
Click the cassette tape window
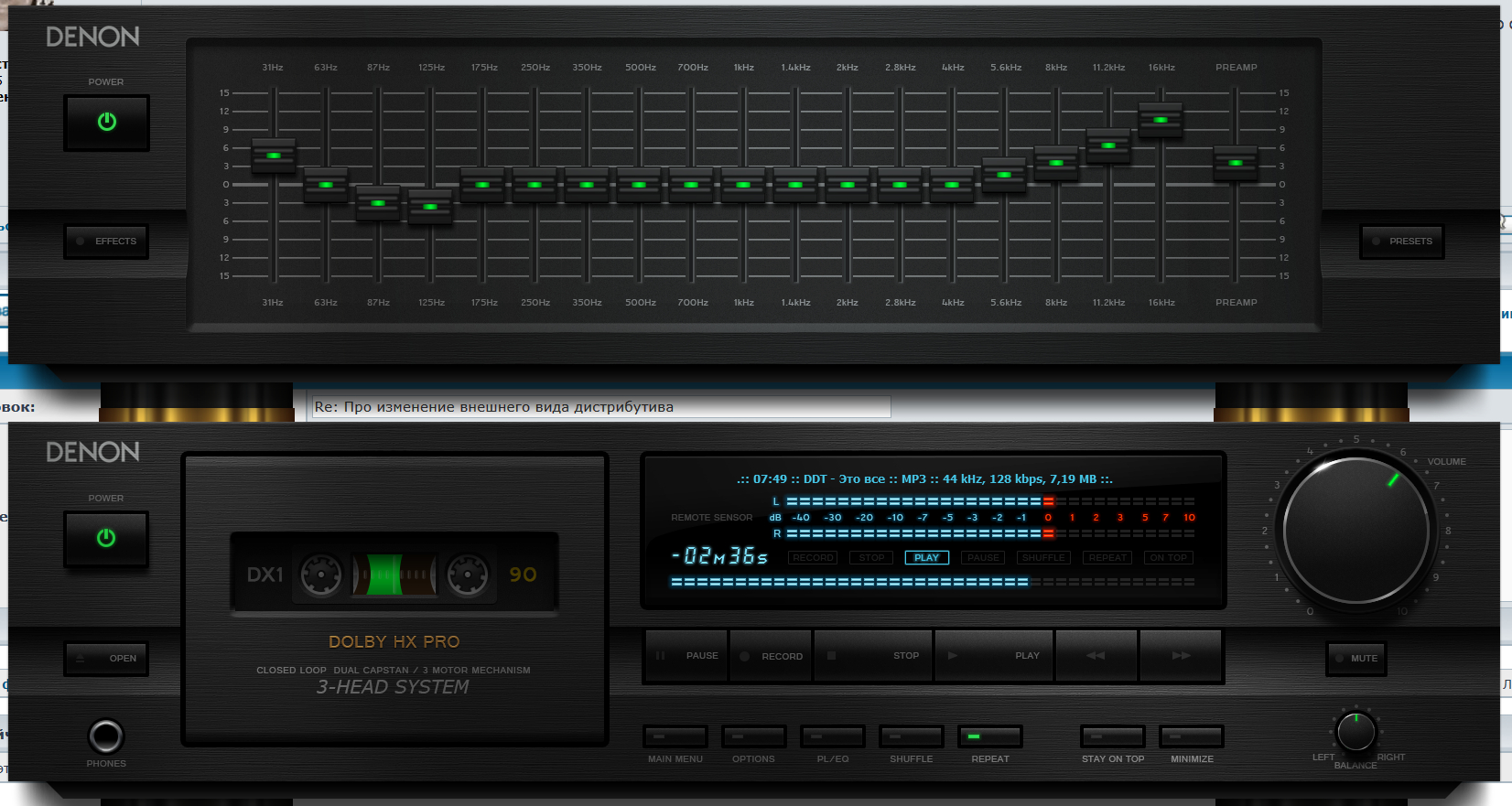[x=394, y=575]
